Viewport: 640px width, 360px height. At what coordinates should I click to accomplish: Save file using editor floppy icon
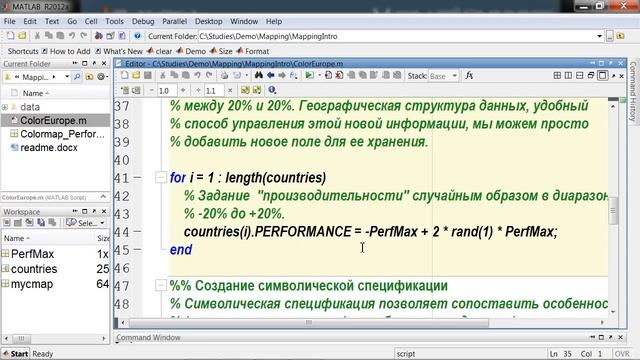pos(148,76)
